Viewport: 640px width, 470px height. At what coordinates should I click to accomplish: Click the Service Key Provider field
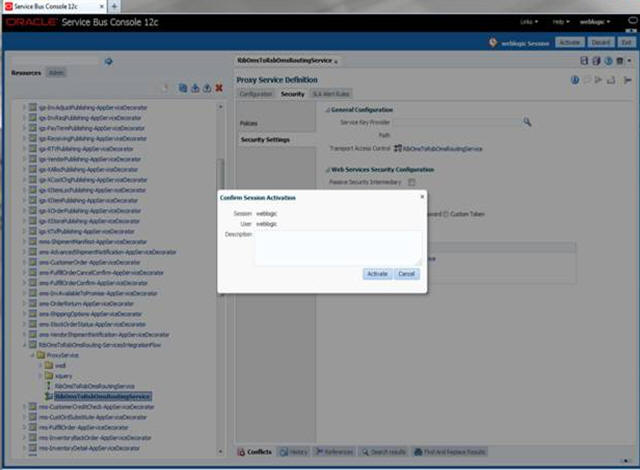pos(456,122)
